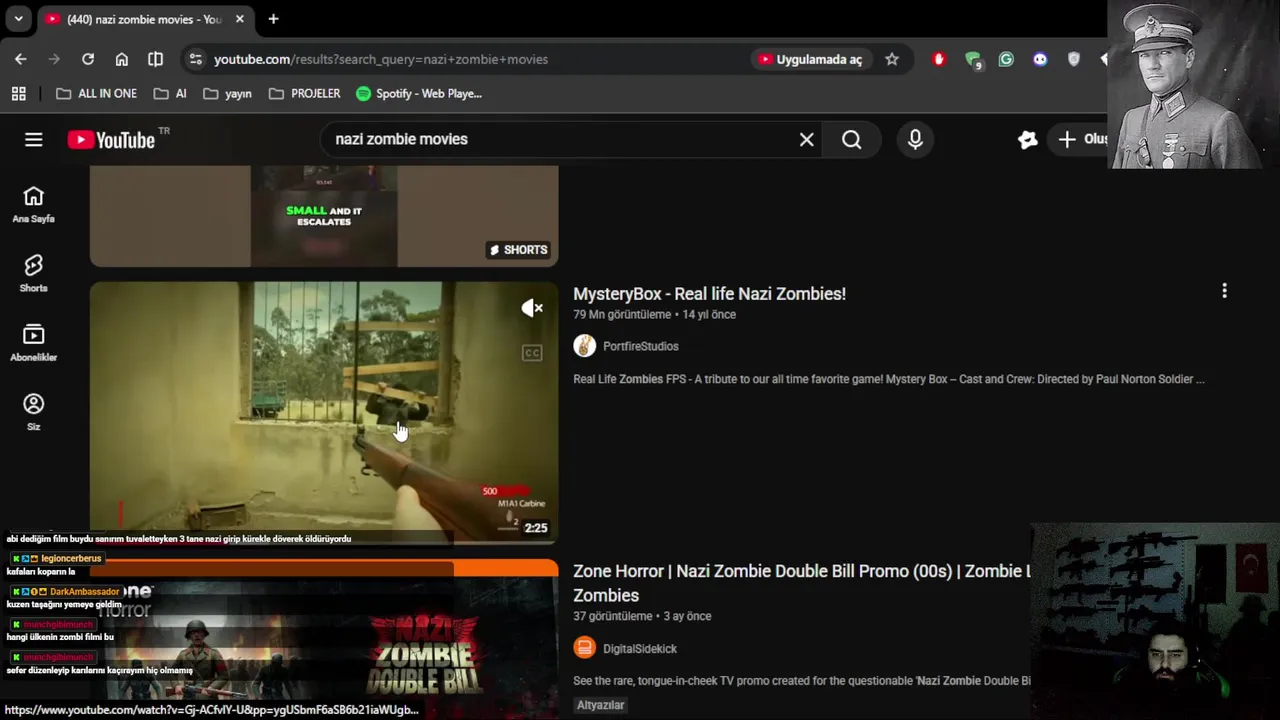The width and height of the screenshot is (1280, 720).
Task: Open the Siz profile section
Action: click(33, 412)
